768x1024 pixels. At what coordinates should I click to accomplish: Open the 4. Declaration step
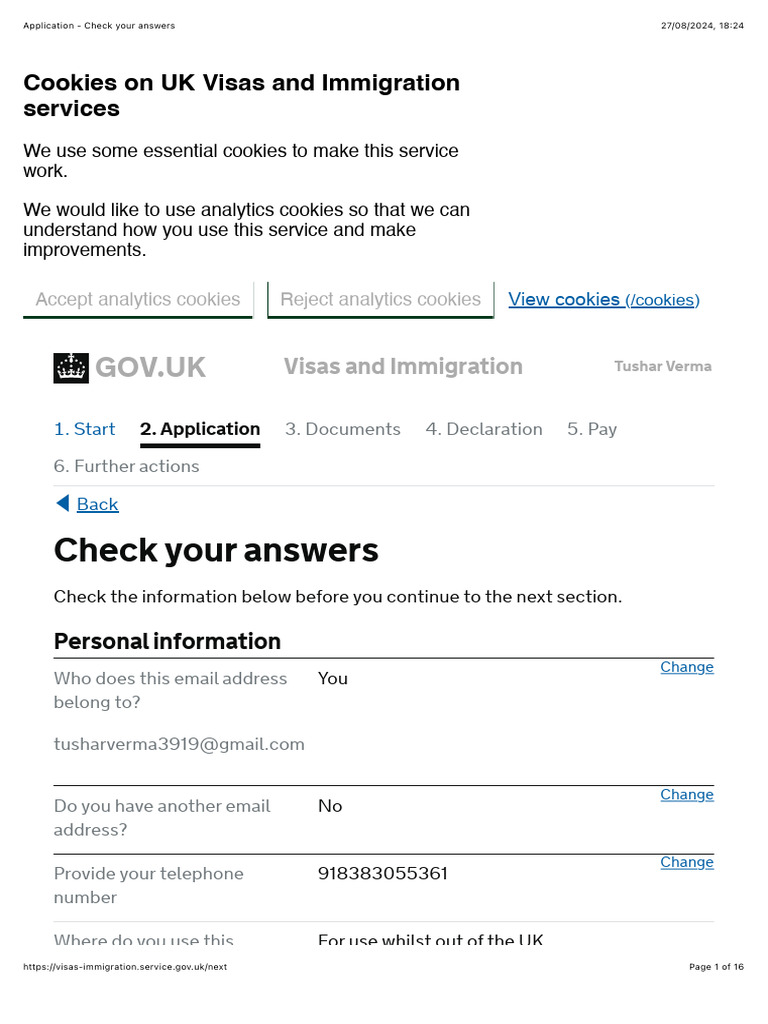tap(484, 429)
